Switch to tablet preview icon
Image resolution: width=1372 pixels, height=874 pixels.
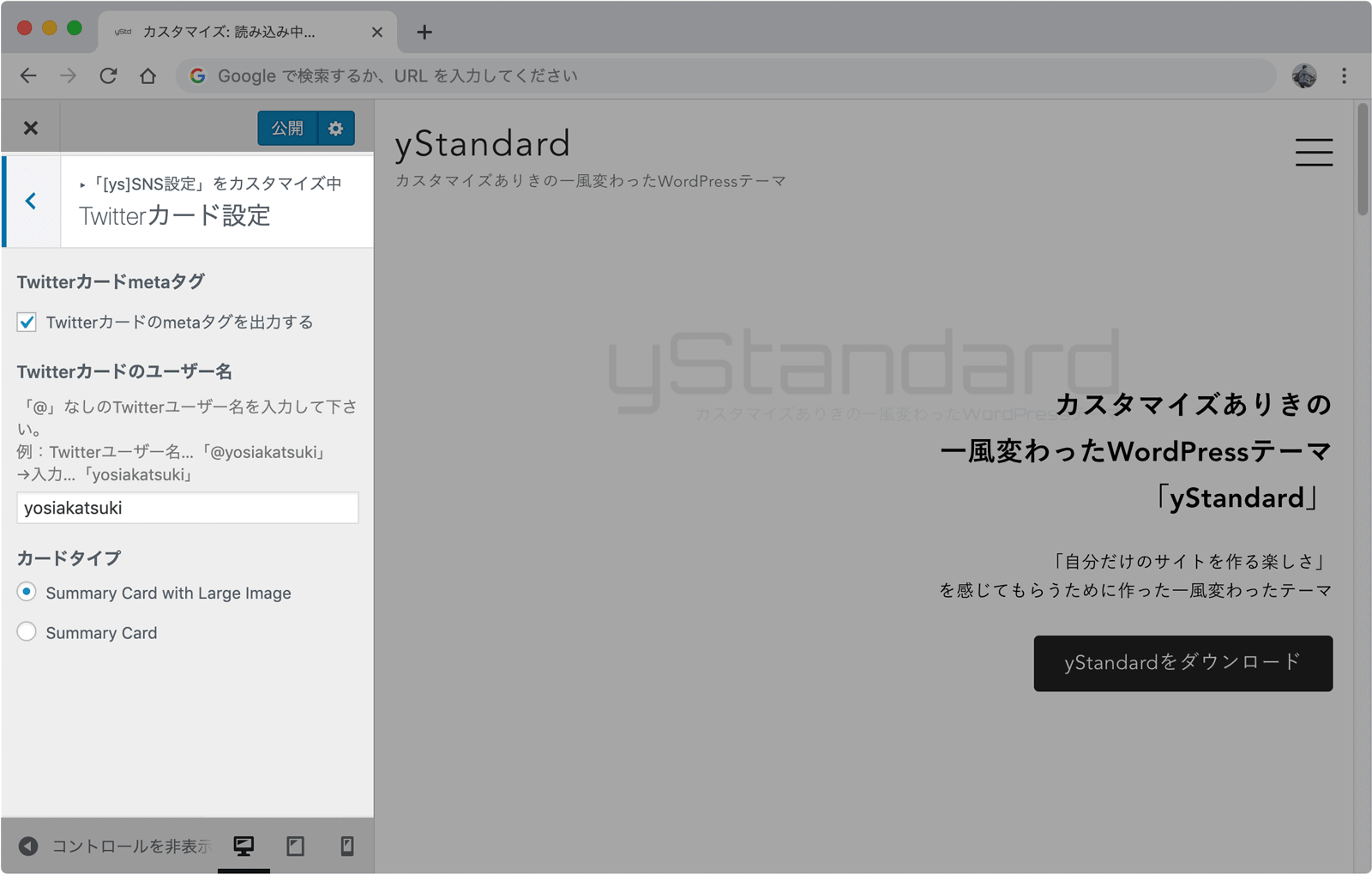(295, 847)
